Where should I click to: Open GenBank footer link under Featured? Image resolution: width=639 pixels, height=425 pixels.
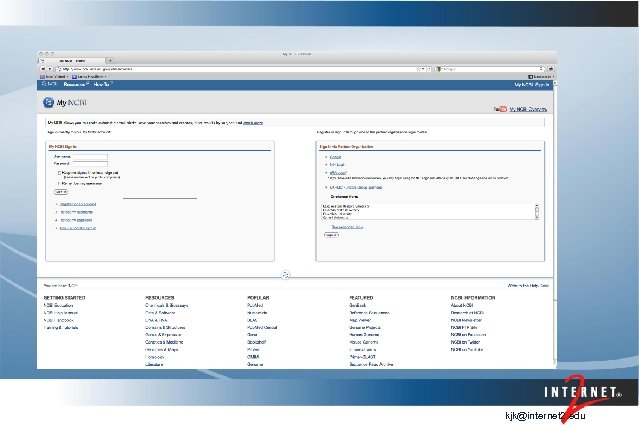tap(357, 305)
